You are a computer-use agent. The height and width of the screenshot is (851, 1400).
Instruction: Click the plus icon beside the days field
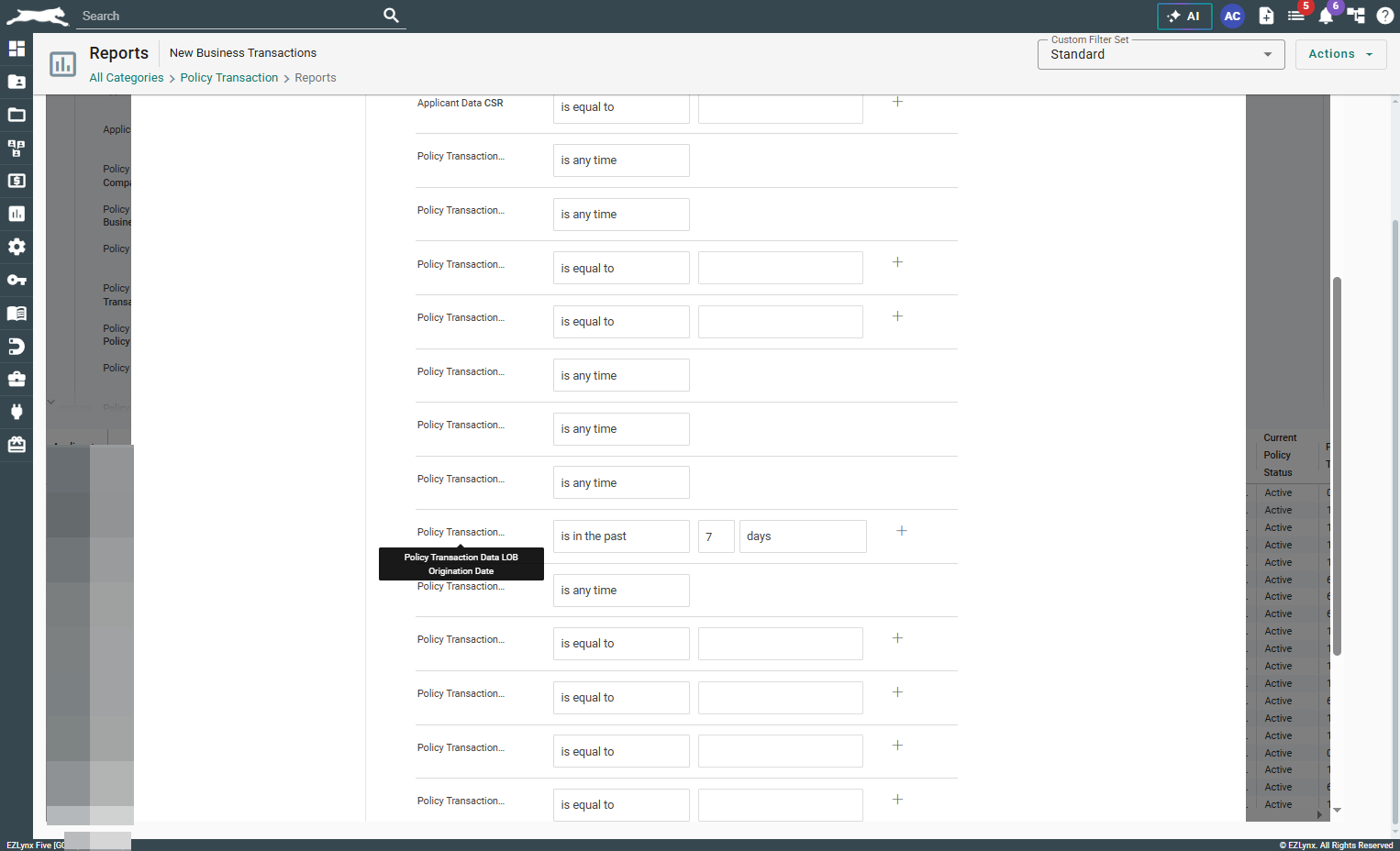pos(902,531)
